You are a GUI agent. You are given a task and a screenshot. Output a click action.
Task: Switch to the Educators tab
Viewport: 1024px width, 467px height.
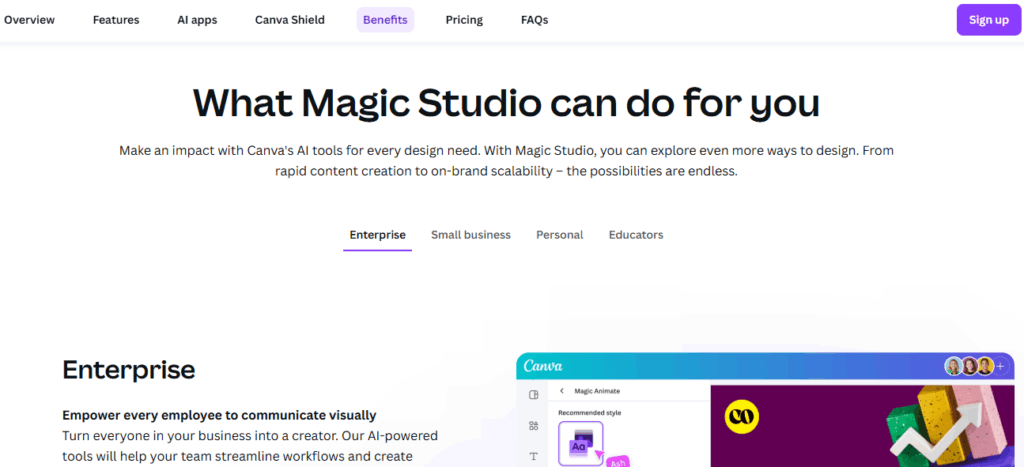click(x=636, y=234)
